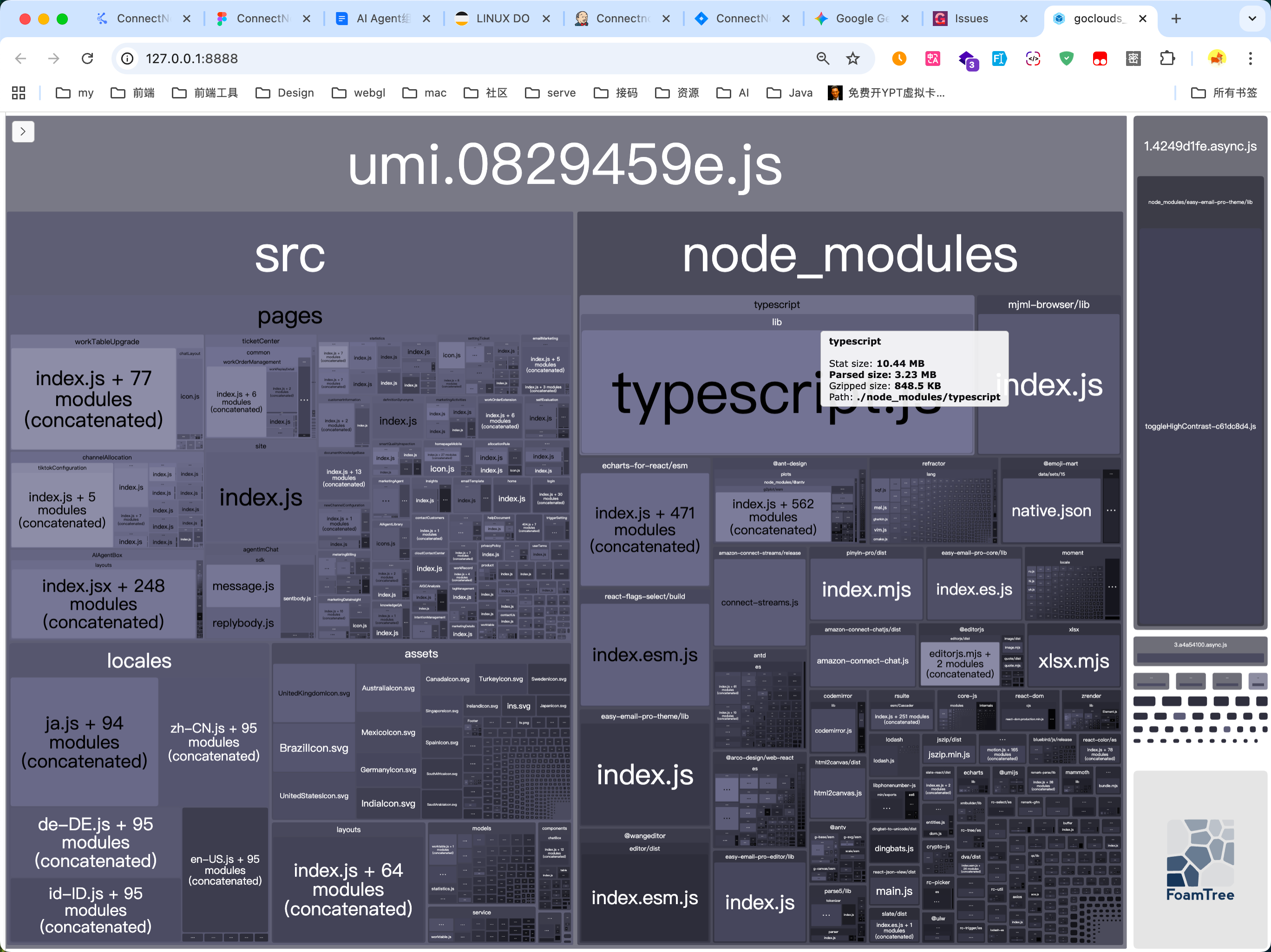Open the orange clock extension
Image resolution: width=1271 pixels, height=952 pixels.
[x=898, y=59]
